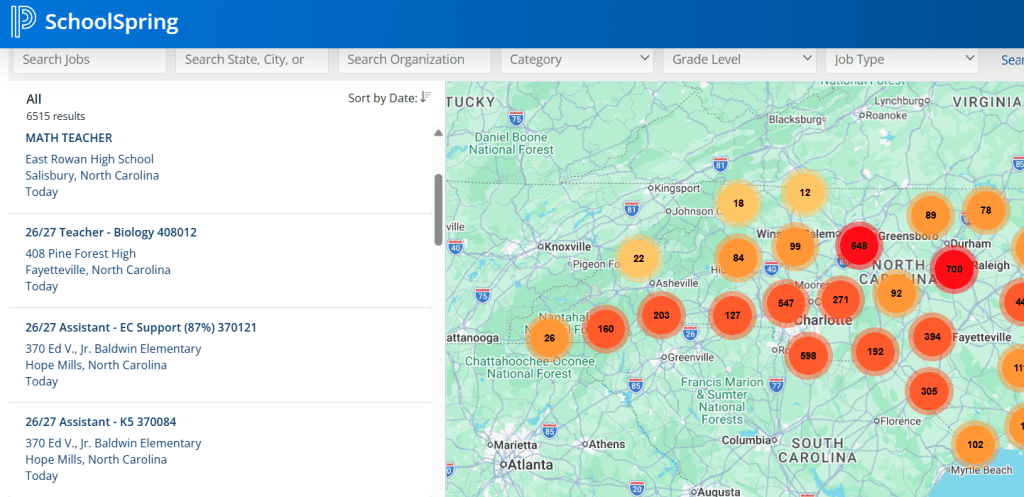Click the job list vertical scrollbar

click(x=437, y=210)
